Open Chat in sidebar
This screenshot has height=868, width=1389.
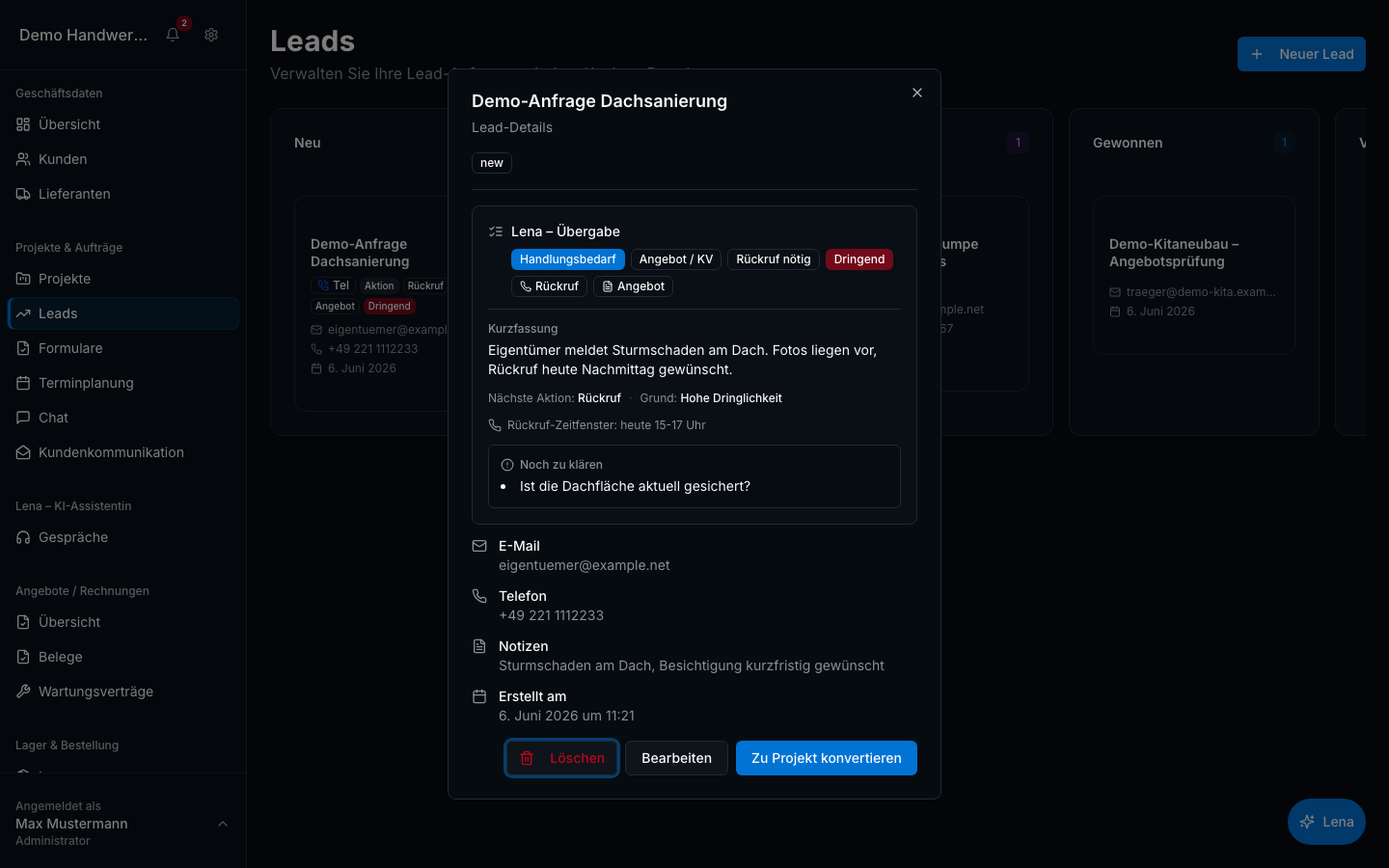point(123,418)
